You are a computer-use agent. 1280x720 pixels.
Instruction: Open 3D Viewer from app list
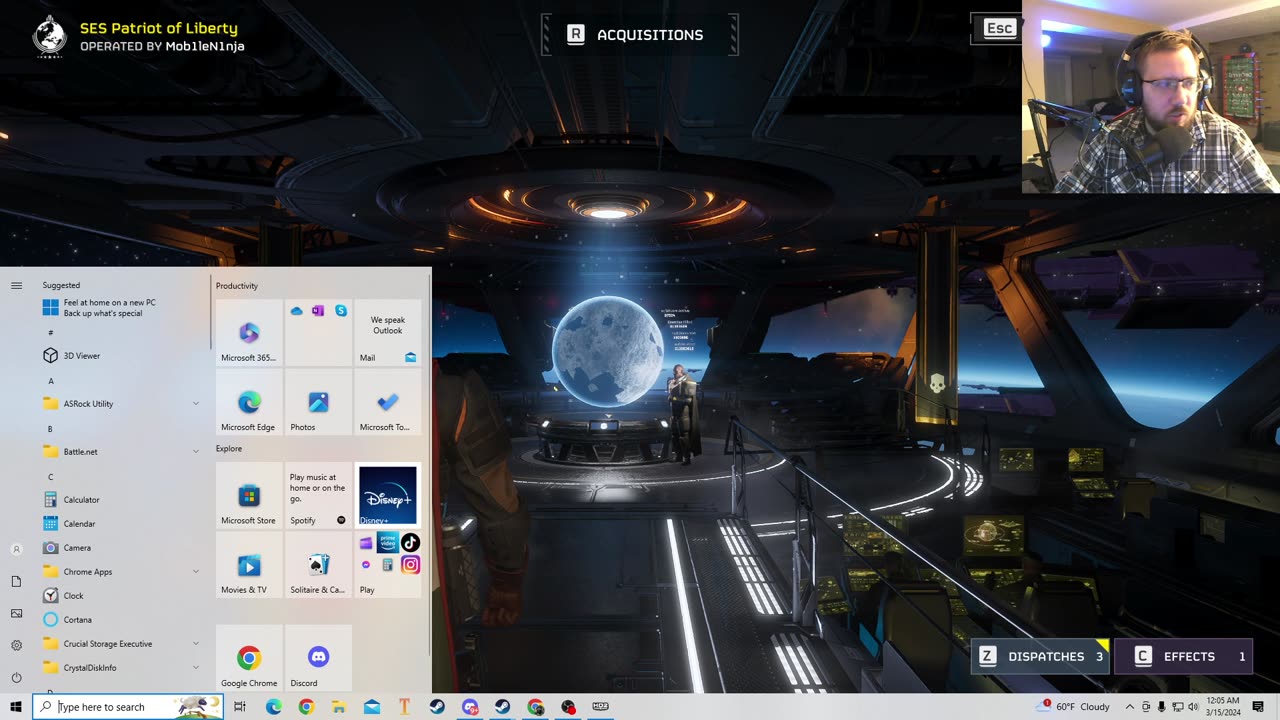tap(120, 356)
